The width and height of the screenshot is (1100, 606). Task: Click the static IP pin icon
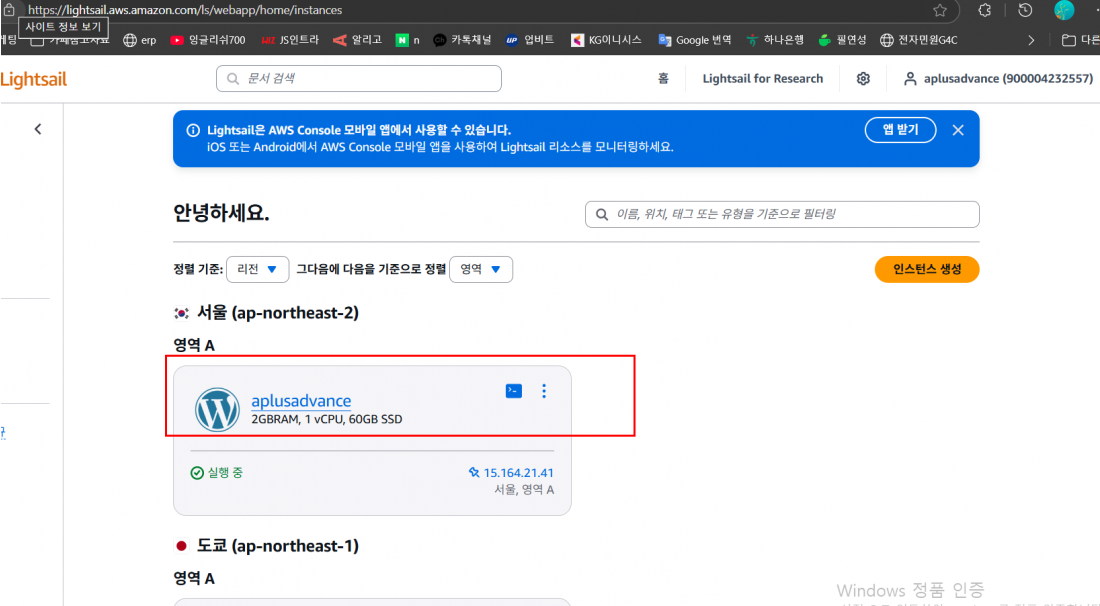point(474,473)
